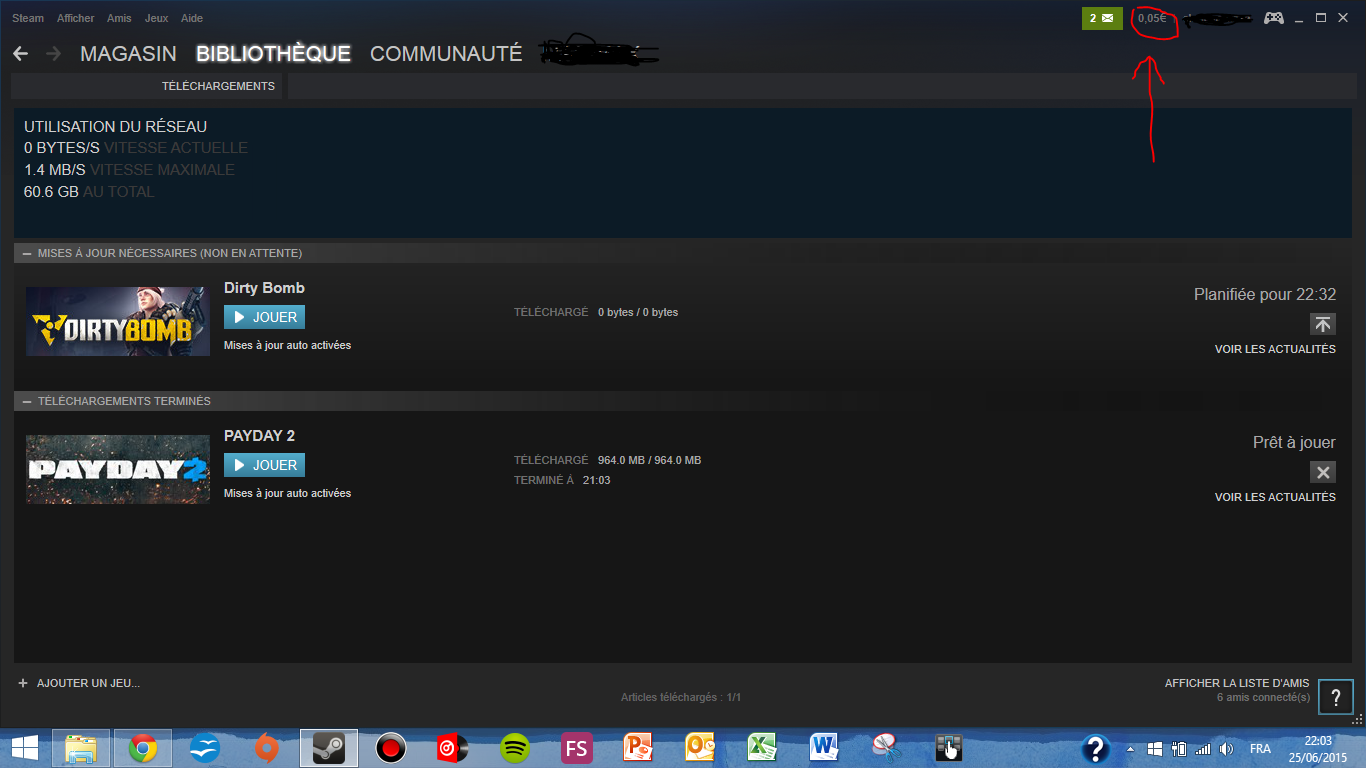Click the Dirty Bomb banner thumbnail
1366x768 pixels.
click(x=118, y=322)
